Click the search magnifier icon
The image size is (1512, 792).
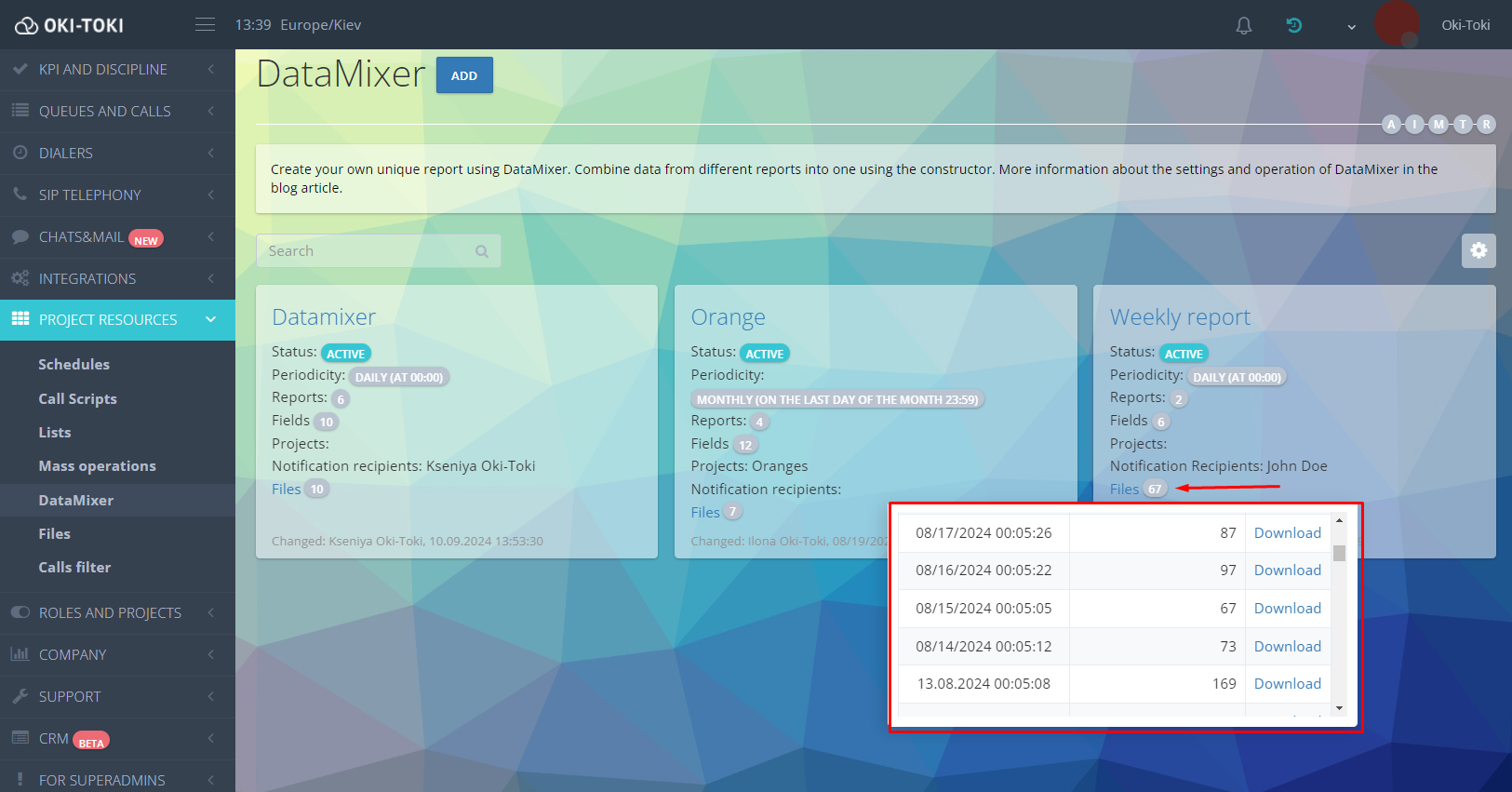click(x=481, y=251)
